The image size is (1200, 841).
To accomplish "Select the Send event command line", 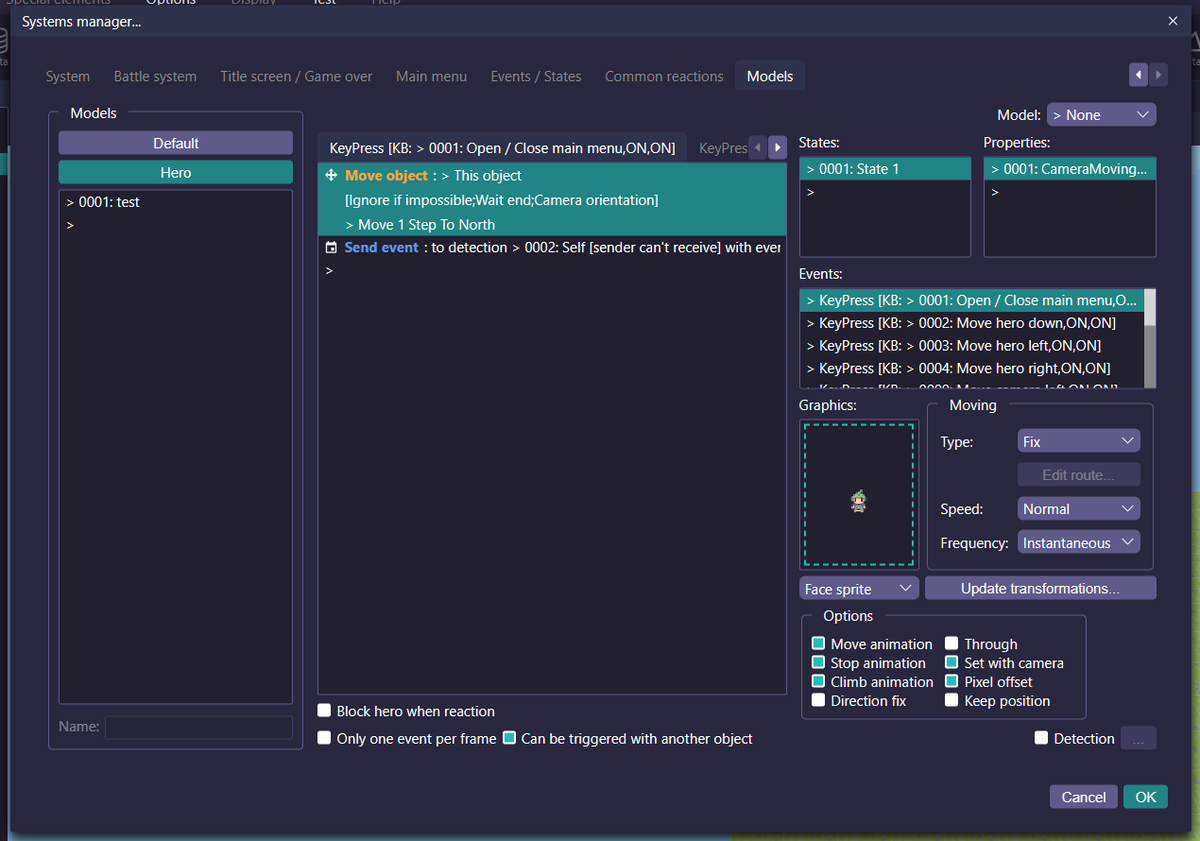I will pyautogui.click(x=552, y=247).
